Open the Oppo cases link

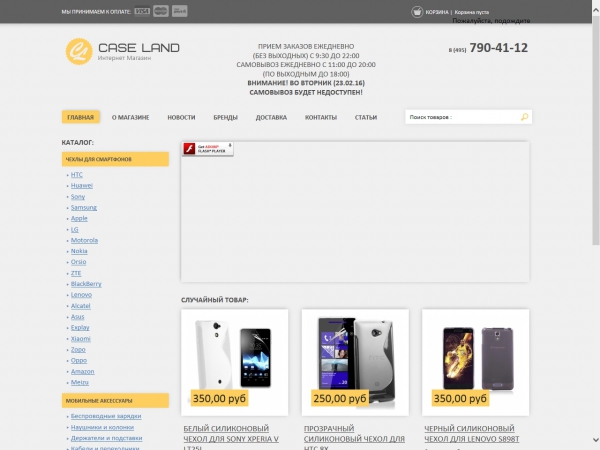coord(79,360)
